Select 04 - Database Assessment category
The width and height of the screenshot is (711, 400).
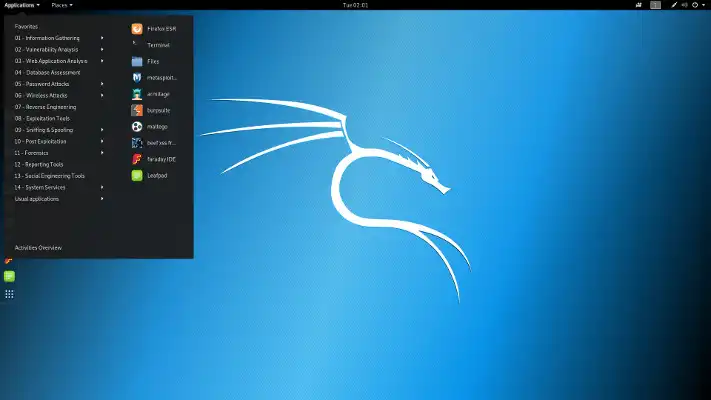click(48, 72)
